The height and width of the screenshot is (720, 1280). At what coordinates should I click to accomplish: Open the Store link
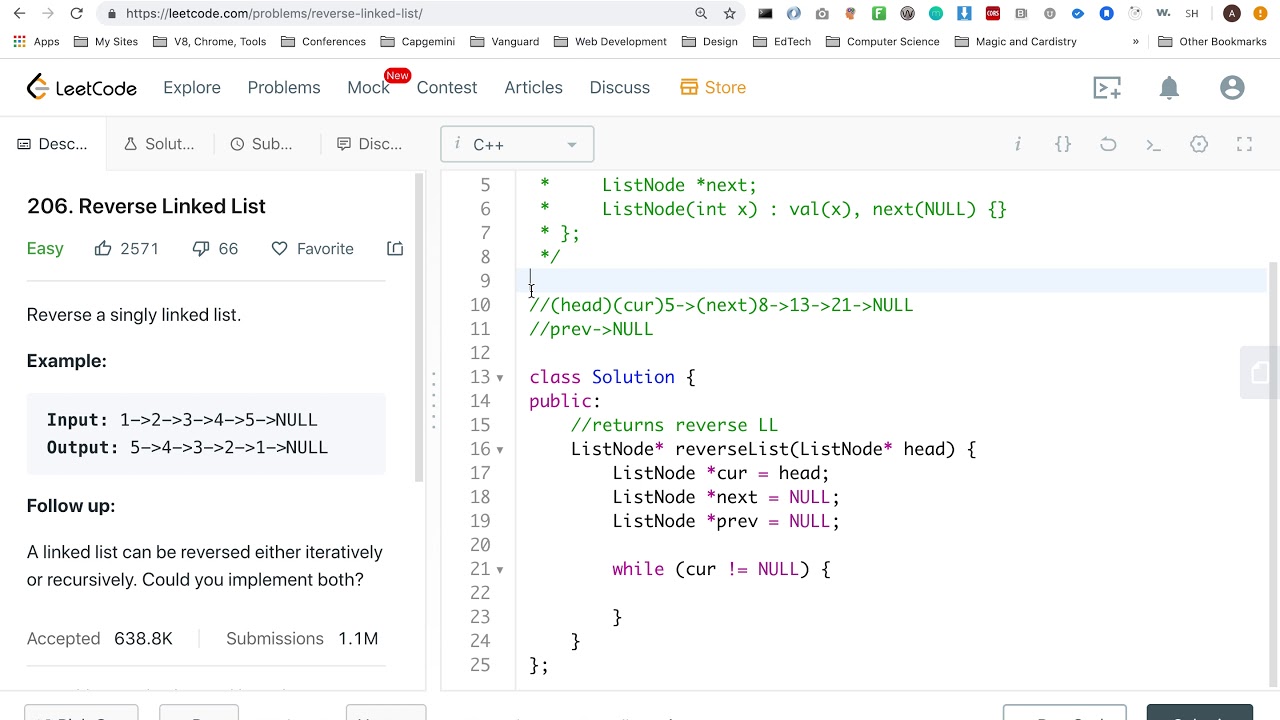coord(713,88)
